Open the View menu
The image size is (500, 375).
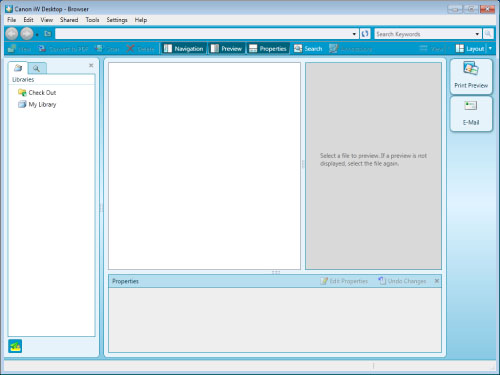pyautogui.click(x=47, y=20)
